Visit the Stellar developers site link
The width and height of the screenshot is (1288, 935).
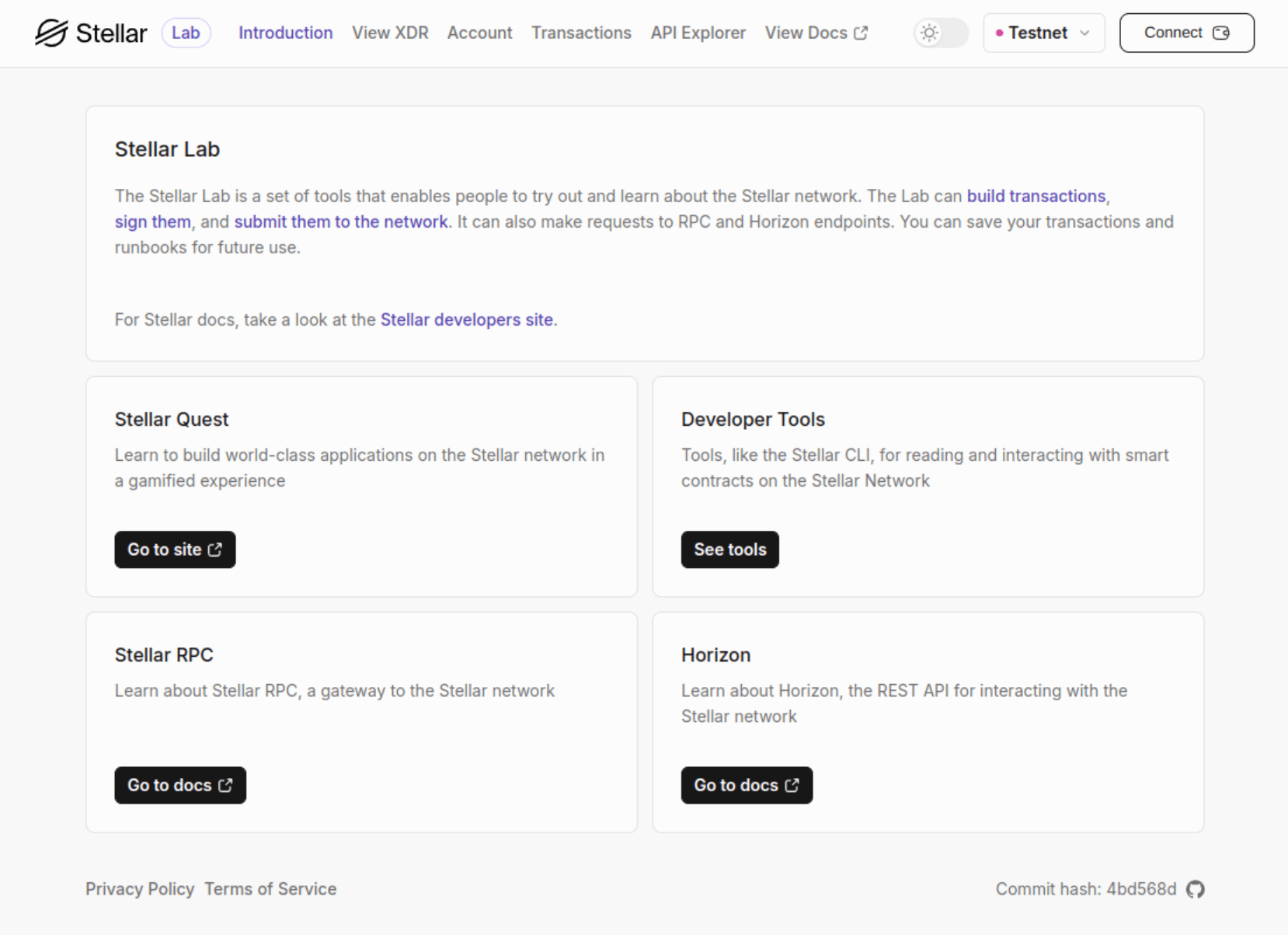click(x=466, y=319)
